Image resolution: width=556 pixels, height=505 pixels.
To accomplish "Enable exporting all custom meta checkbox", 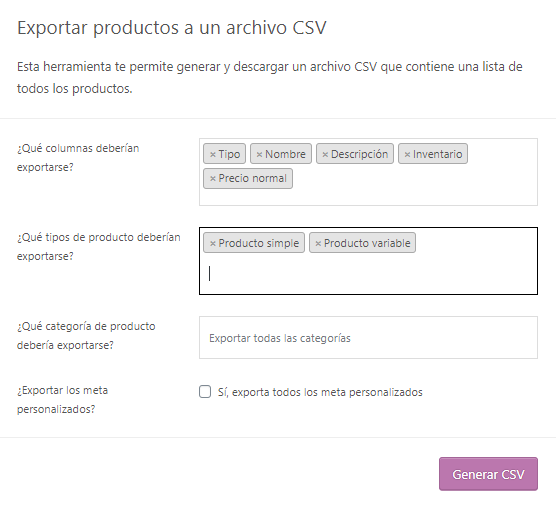I will (205, 392).
